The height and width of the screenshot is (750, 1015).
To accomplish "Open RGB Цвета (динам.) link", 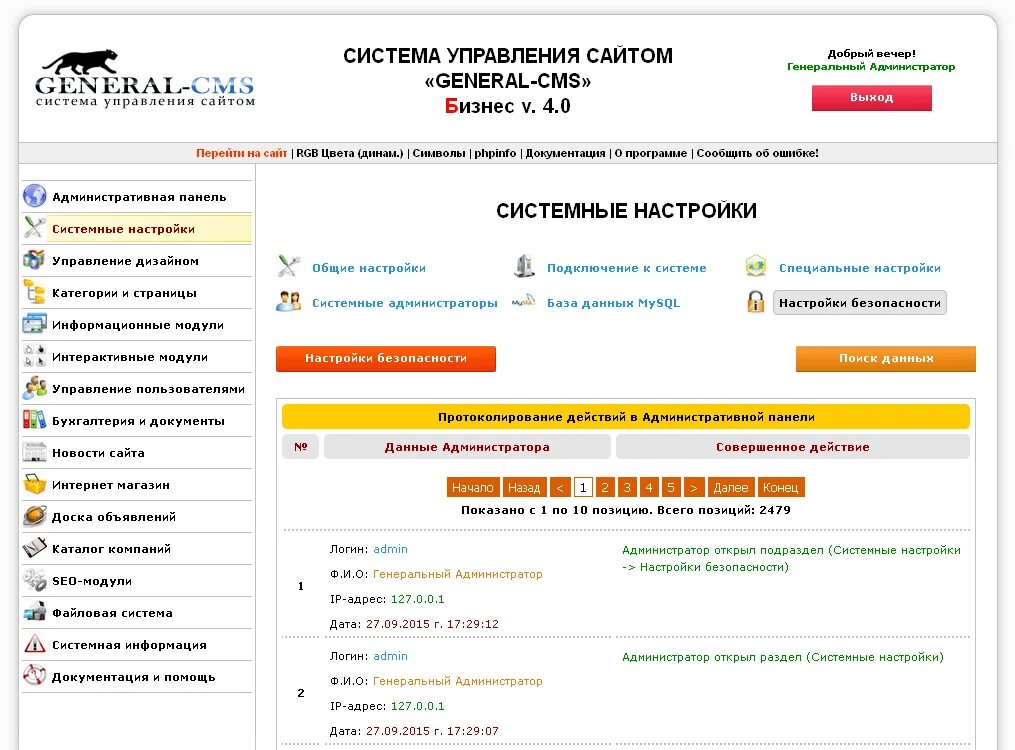I will tap(350, 153).
